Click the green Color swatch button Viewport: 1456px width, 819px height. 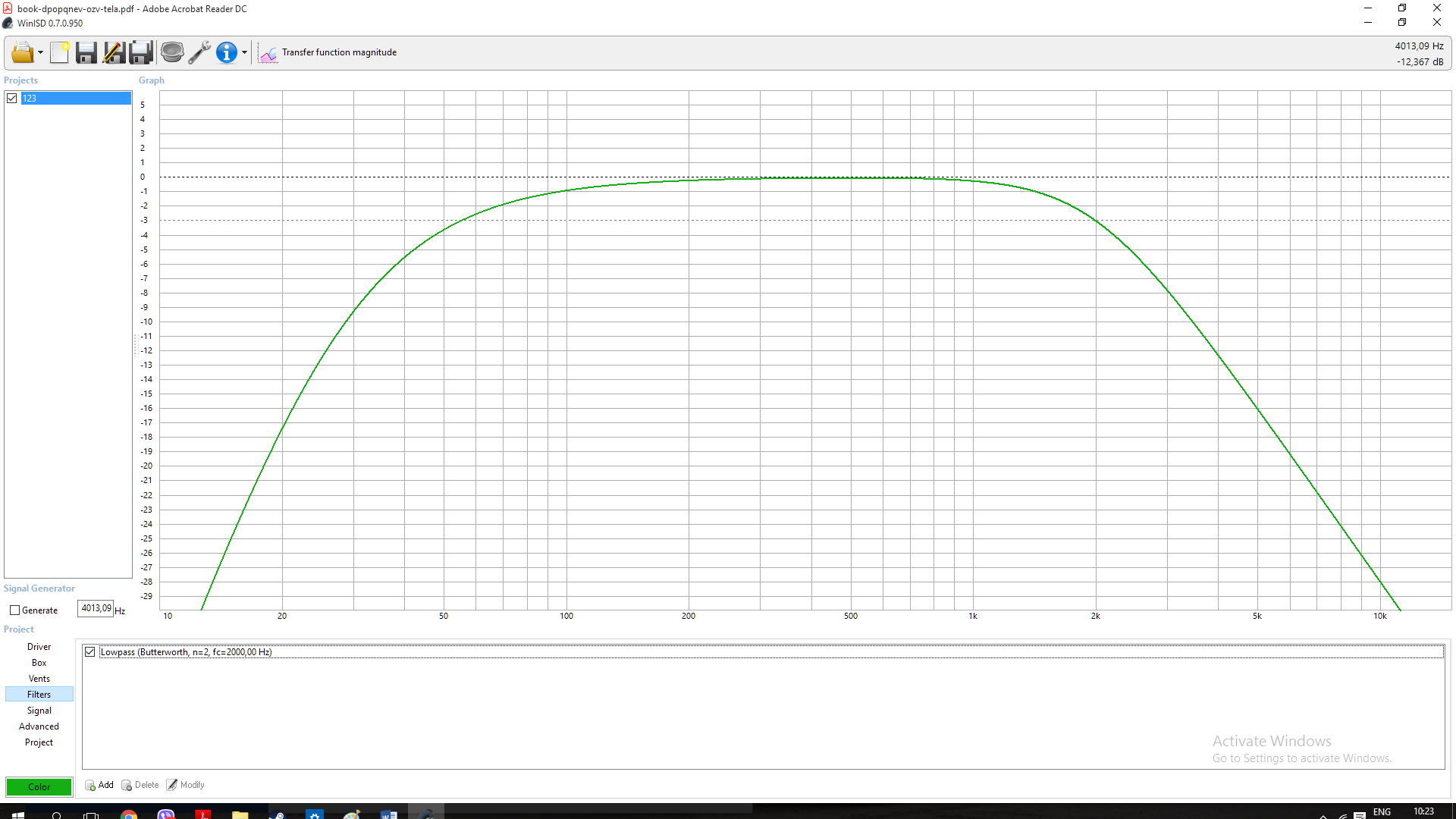pyautogui.click(x=39, y=787)
